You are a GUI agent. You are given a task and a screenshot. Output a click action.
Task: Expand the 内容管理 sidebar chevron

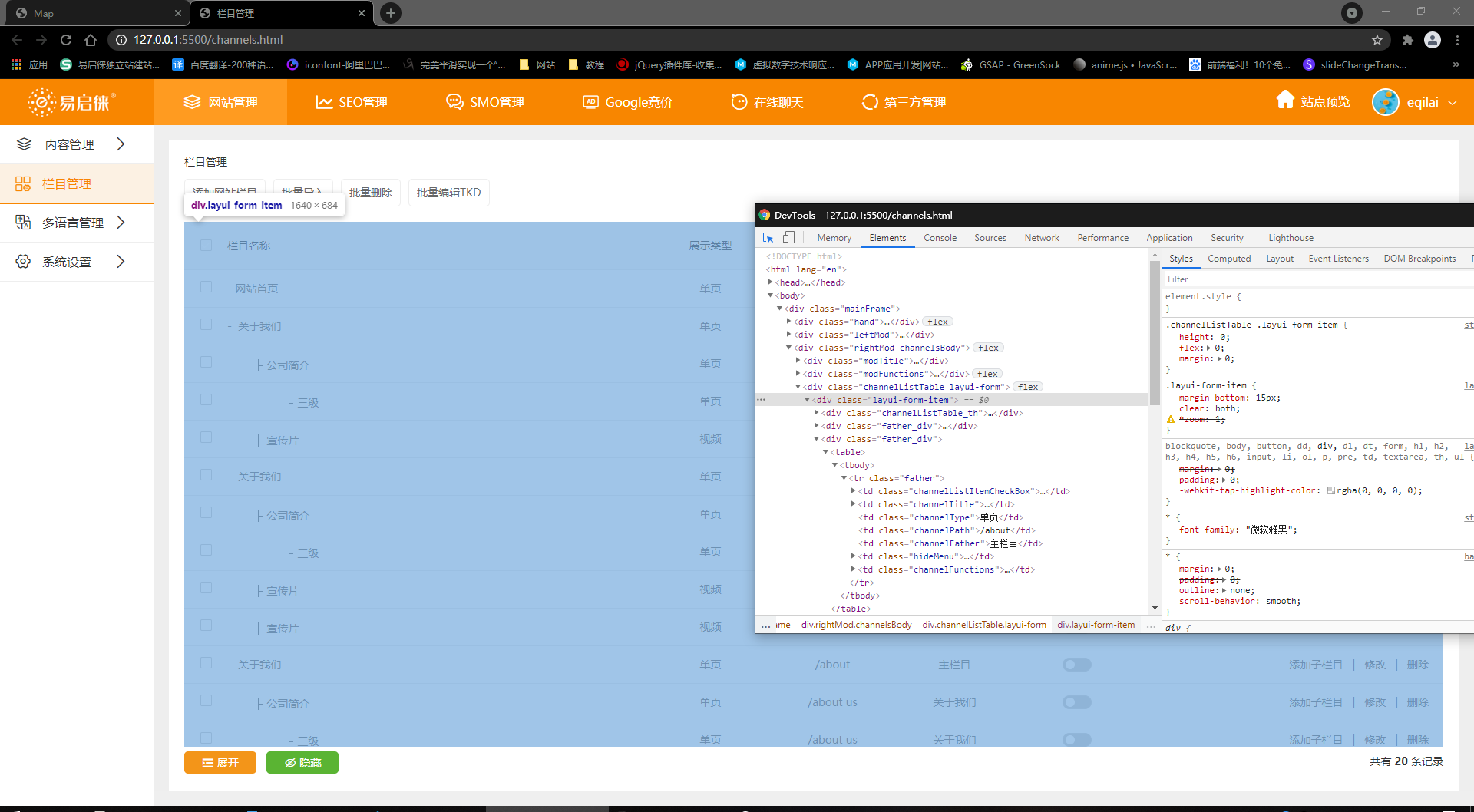tap(121, 144)
